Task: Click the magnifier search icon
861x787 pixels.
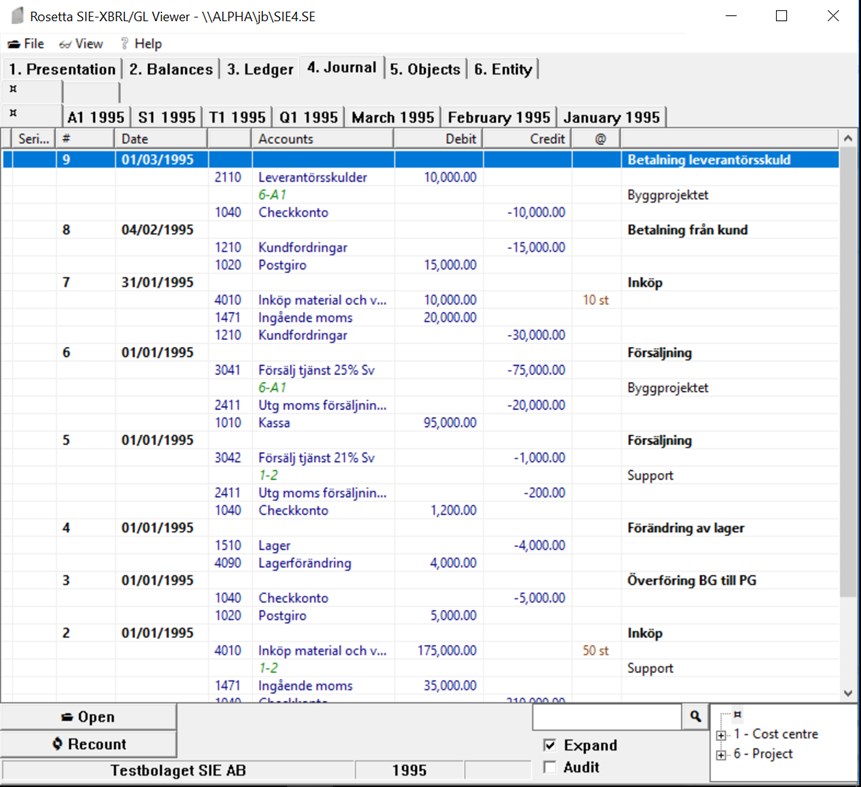Action: tap(694, 717)
